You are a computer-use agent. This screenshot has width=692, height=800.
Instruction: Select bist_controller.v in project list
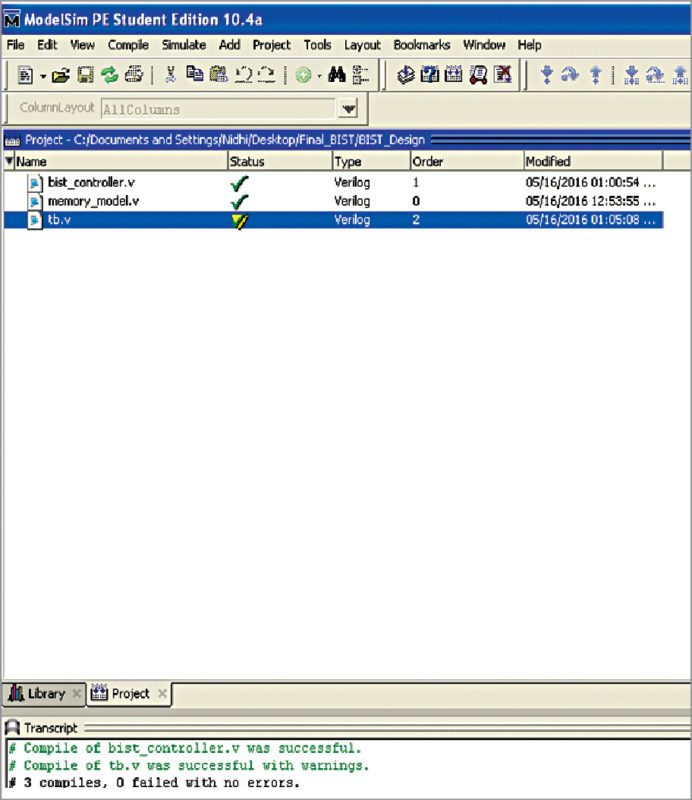pyautogui.click(x=91, y=183)
